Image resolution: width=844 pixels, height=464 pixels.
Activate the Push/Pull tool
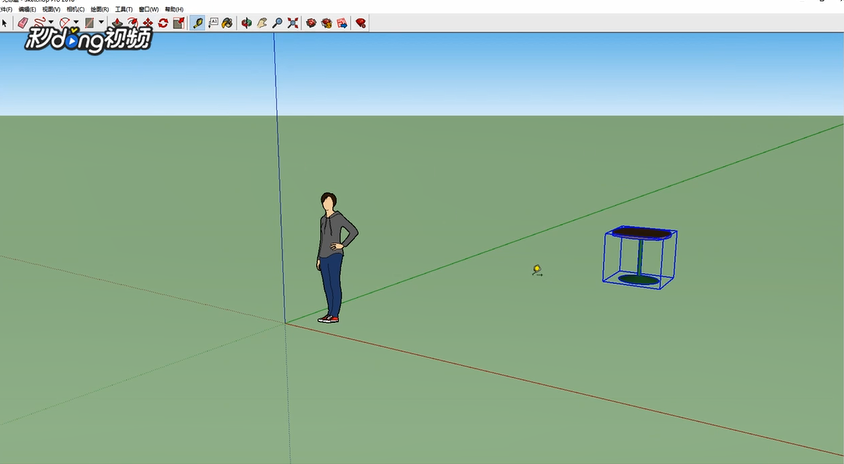tap(117, 23)
